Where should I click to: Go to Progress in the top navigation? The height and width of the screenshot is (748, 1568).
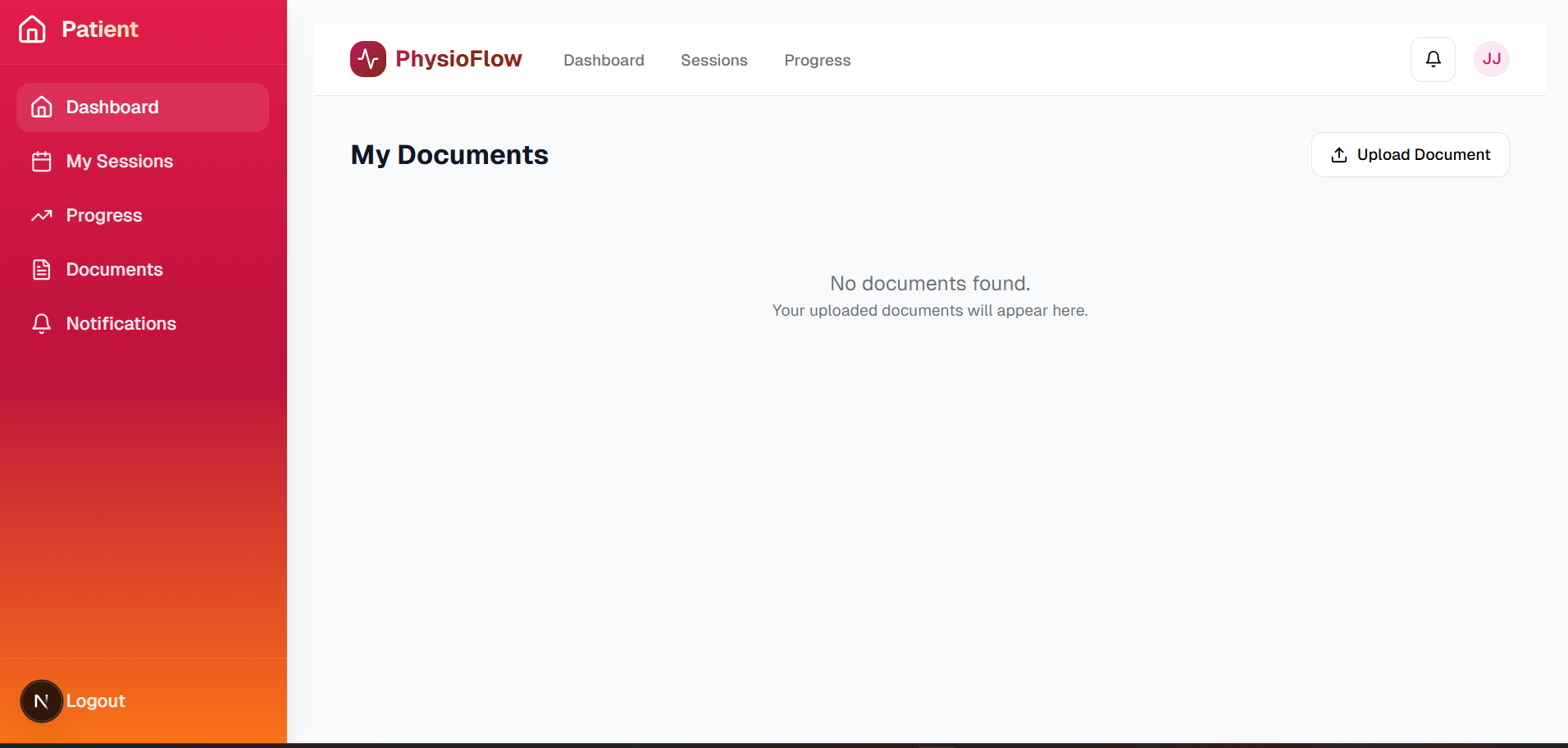point(818,60)
